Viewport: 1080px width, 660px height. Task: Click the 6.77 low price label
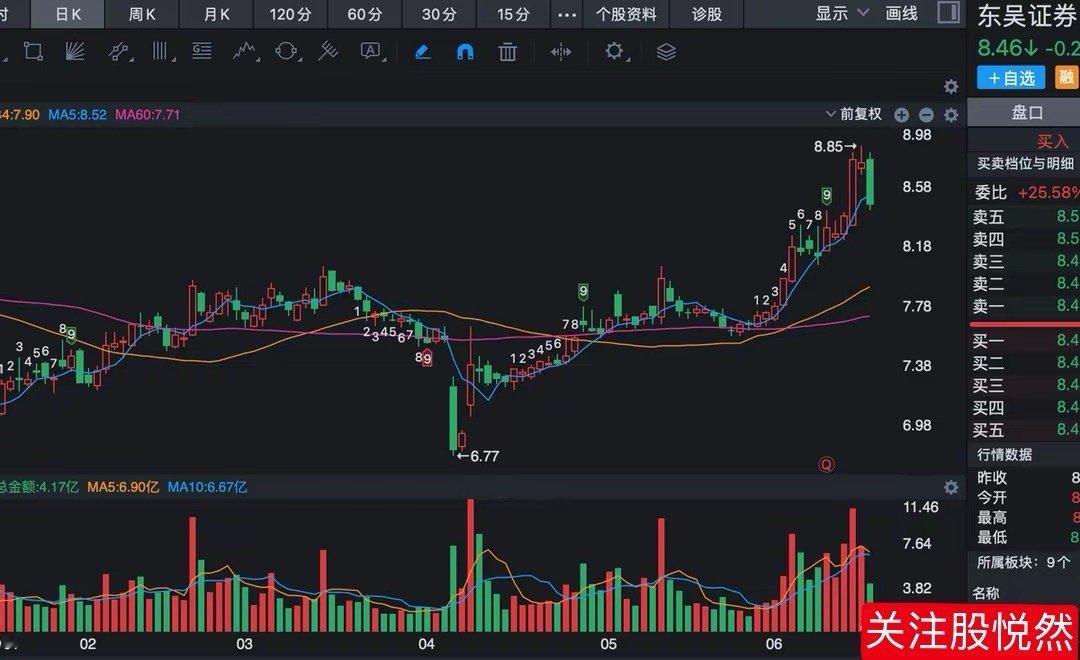tap(485, 456)
